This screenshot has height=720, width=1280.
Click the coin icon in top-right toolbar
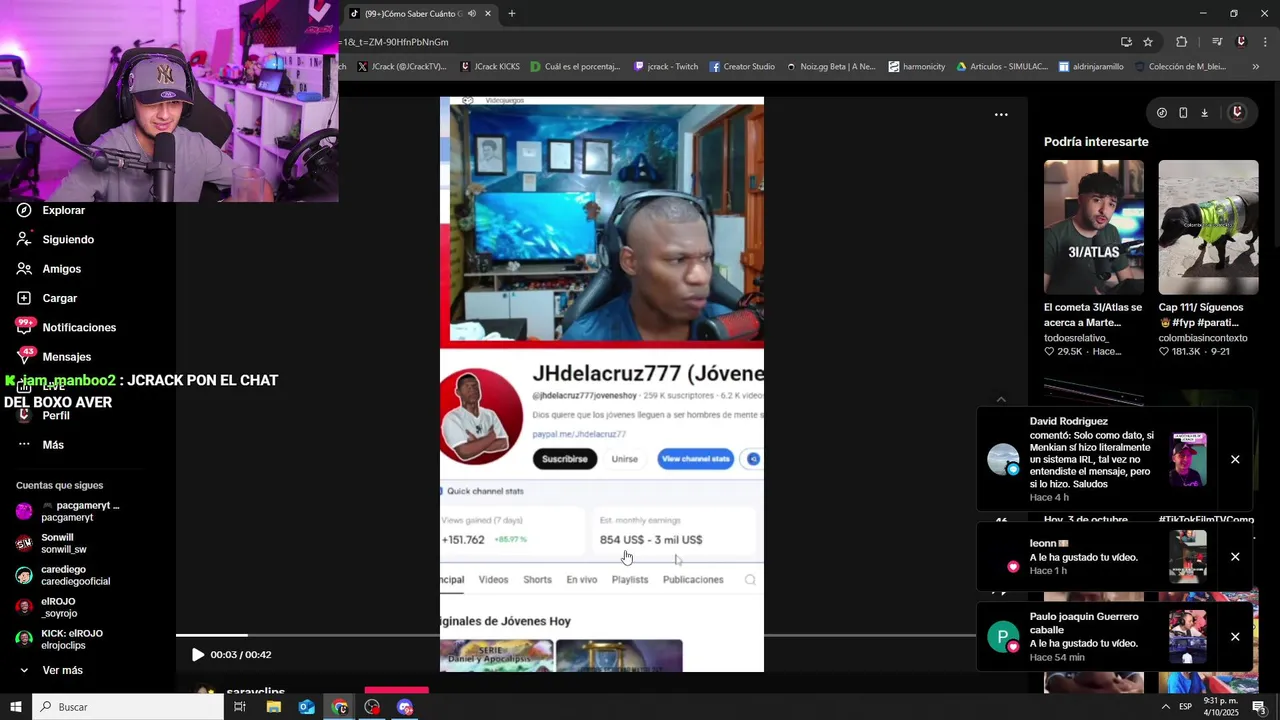1162,113
